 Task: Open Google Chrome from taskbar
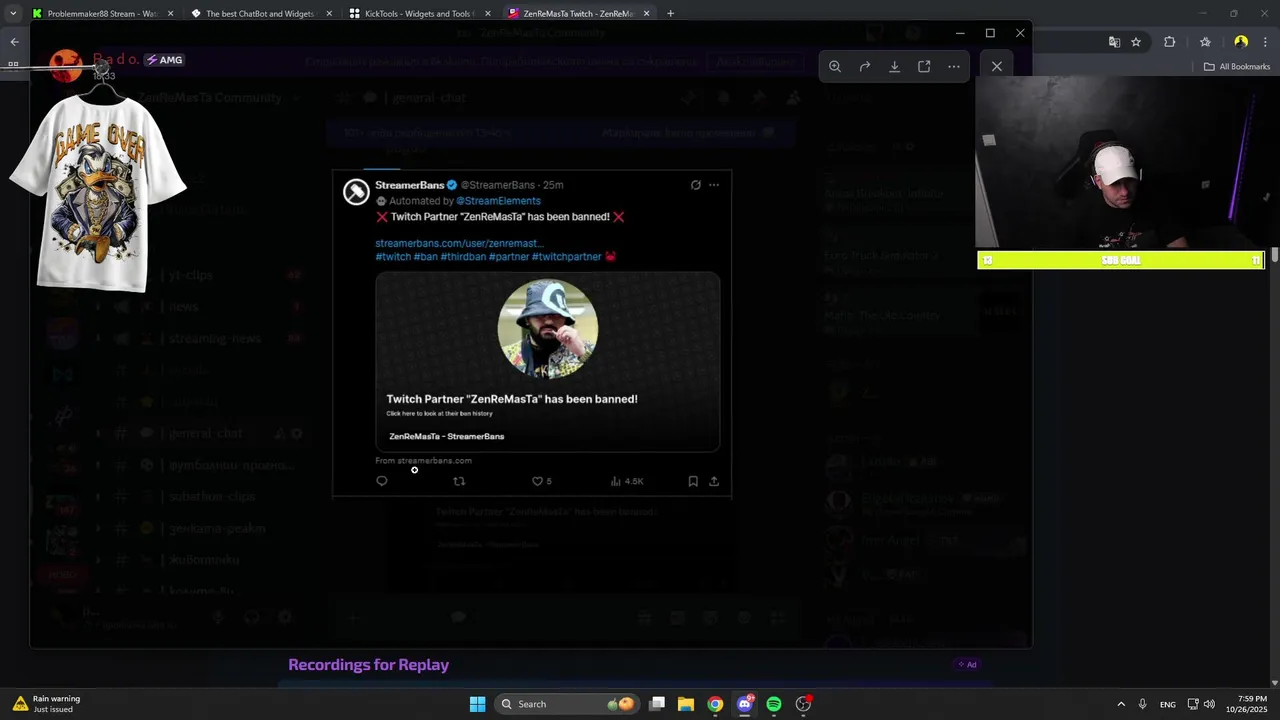coord(715,704)
